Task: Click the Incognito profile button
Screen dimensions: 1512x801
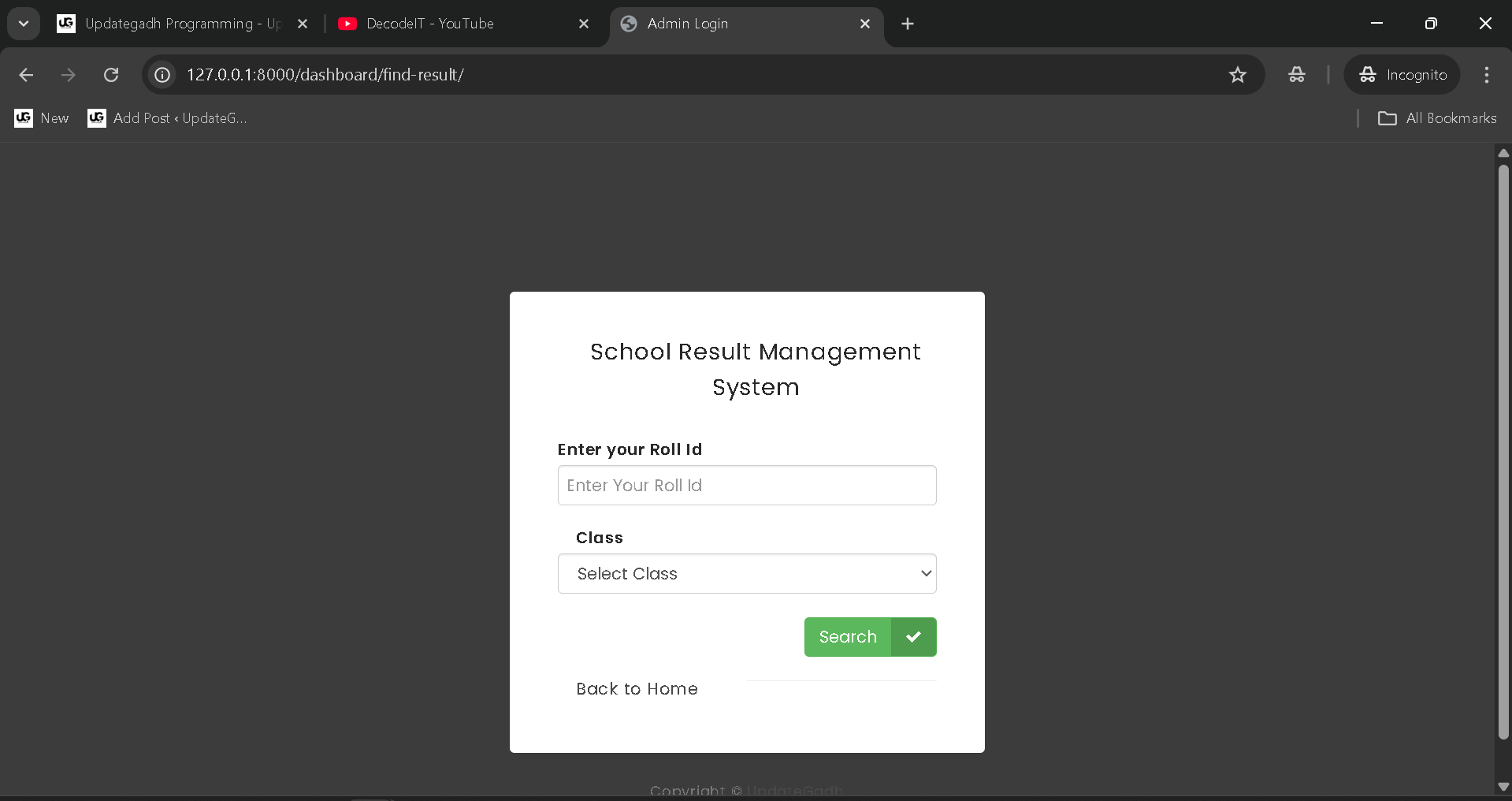Action: pos(1402,75)
